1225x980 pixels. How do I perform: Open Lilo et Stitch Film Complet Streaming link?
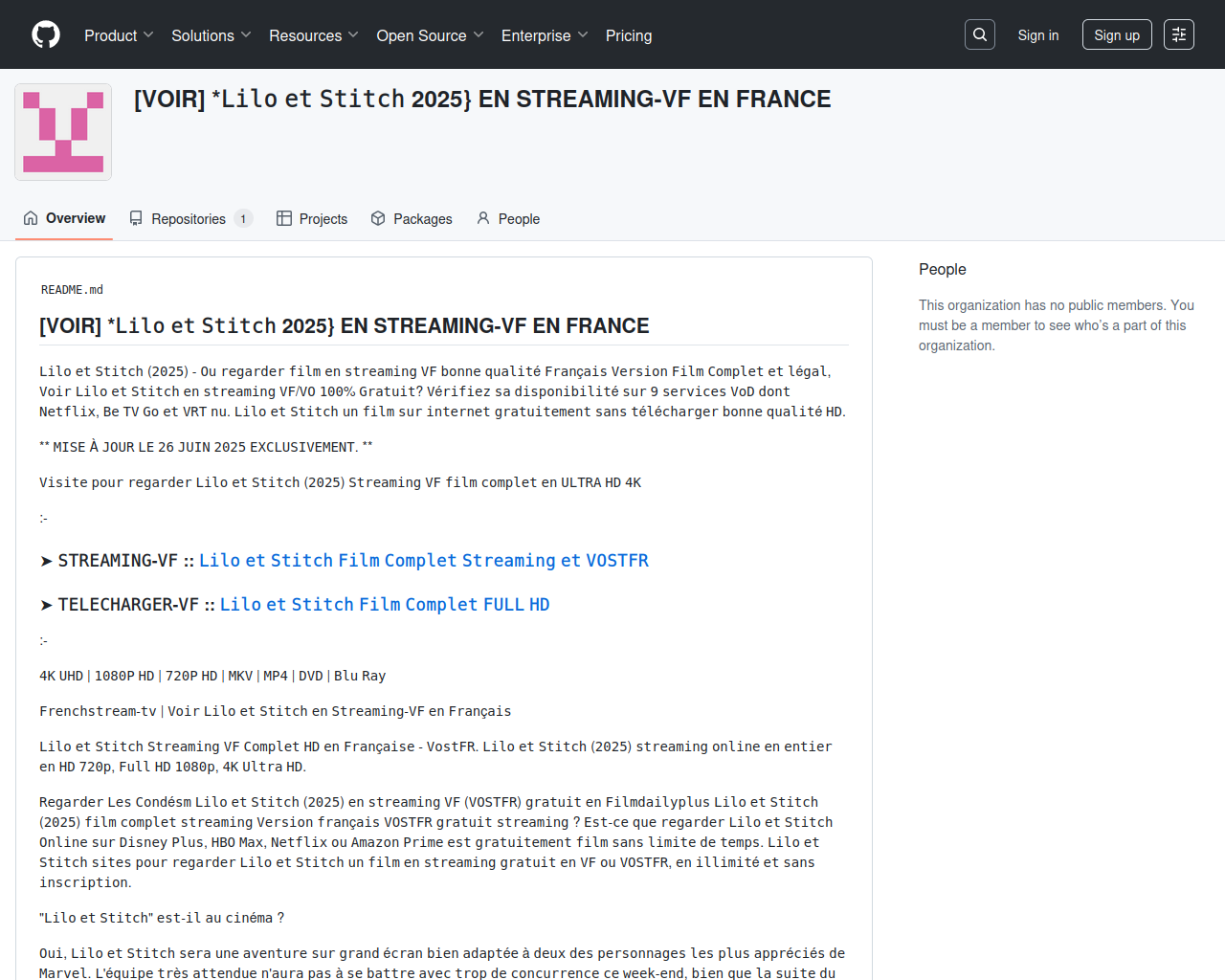coord(424,560)
